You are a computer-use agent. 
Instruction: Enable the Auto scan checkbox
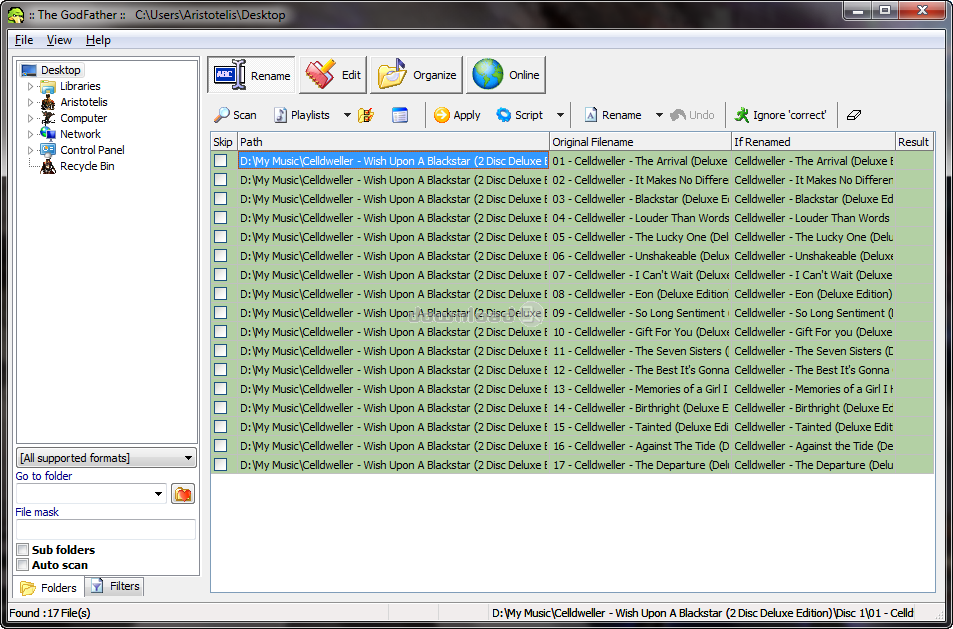[22, 565]
